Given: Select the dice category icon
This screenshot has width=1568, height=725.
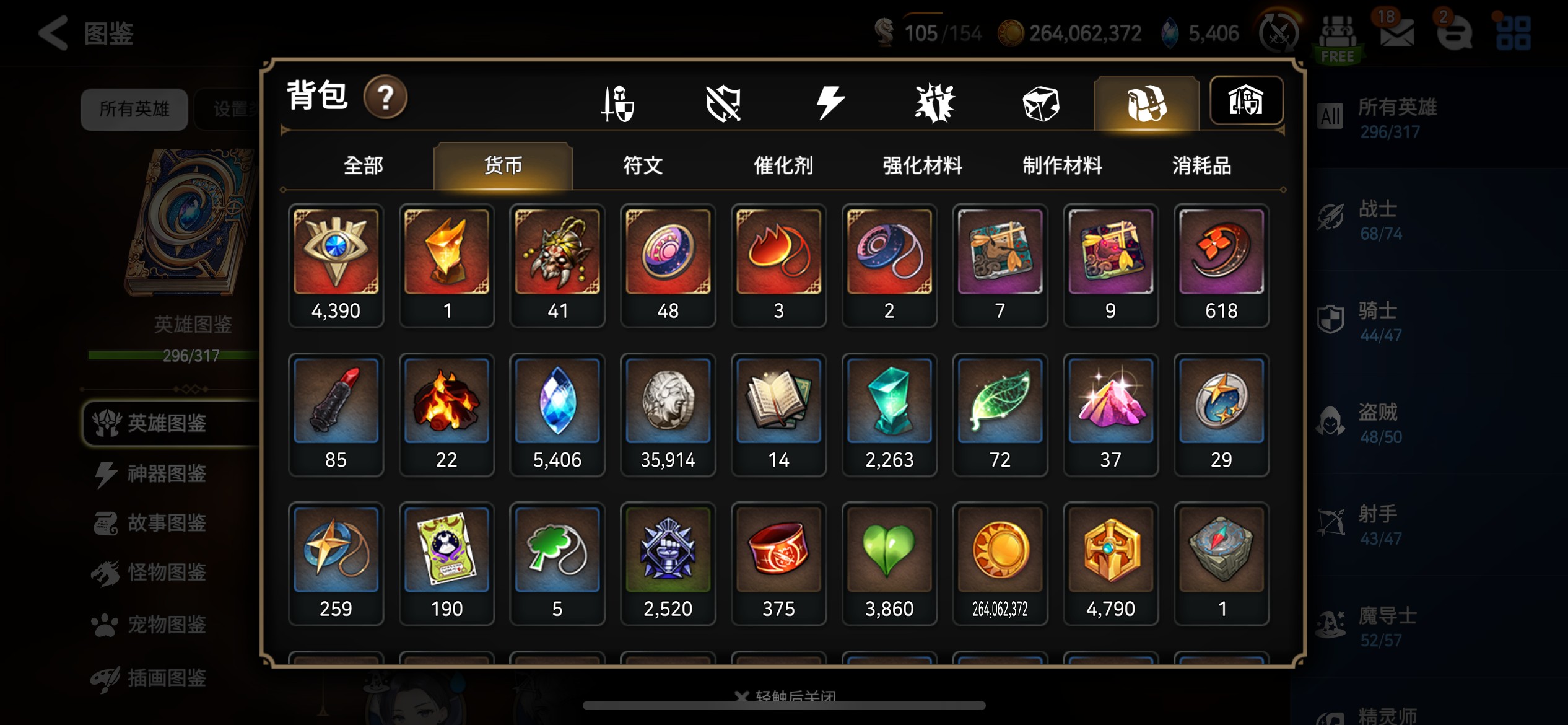Looking at the screenshot, I should point(1041,103).
